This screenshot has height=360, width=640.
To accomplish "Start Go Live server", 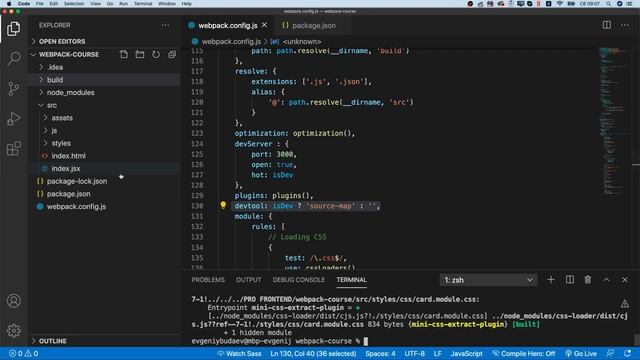I will pos(581,353).
